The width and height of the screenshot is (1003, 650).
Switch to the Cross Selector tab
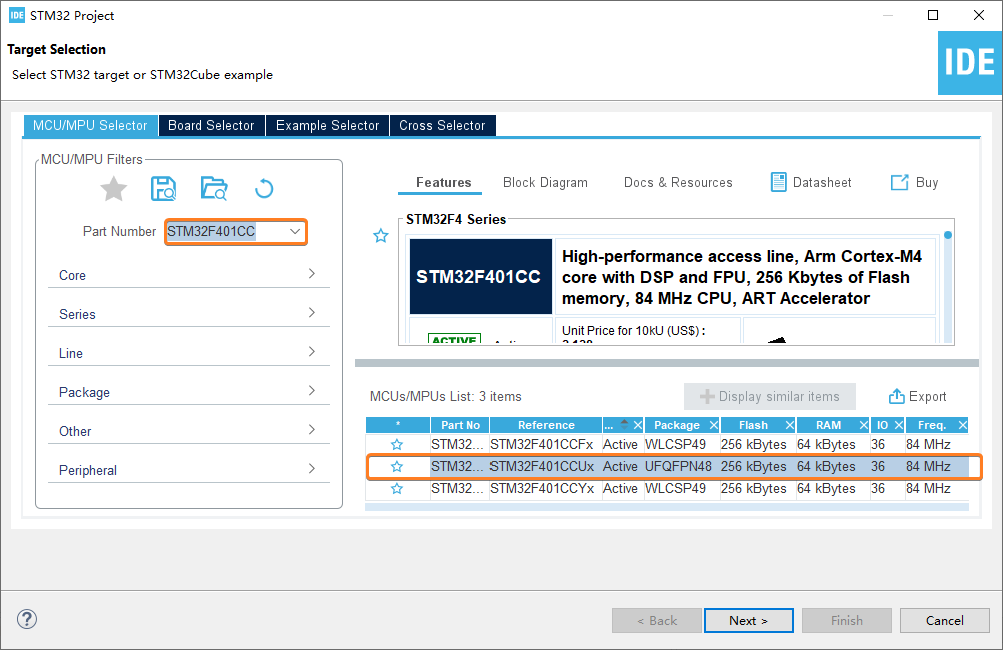[442, 125]
